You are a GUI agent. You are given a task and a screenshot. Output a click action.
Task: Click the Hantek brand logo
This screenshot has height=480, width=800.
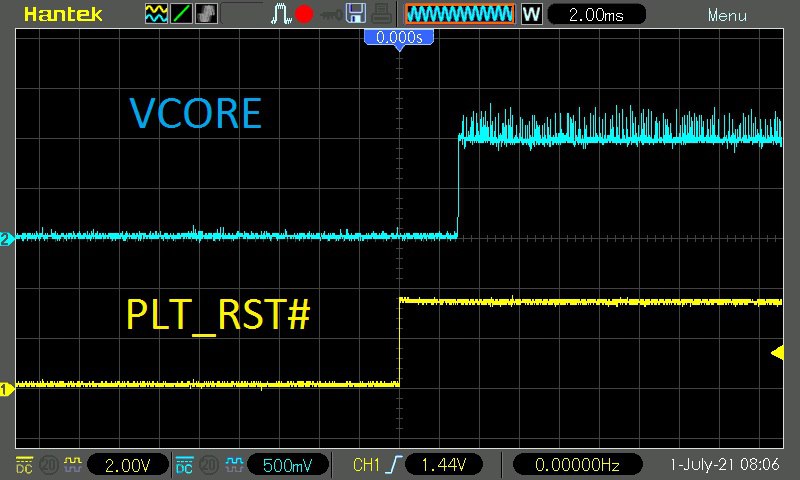(63, 14)
